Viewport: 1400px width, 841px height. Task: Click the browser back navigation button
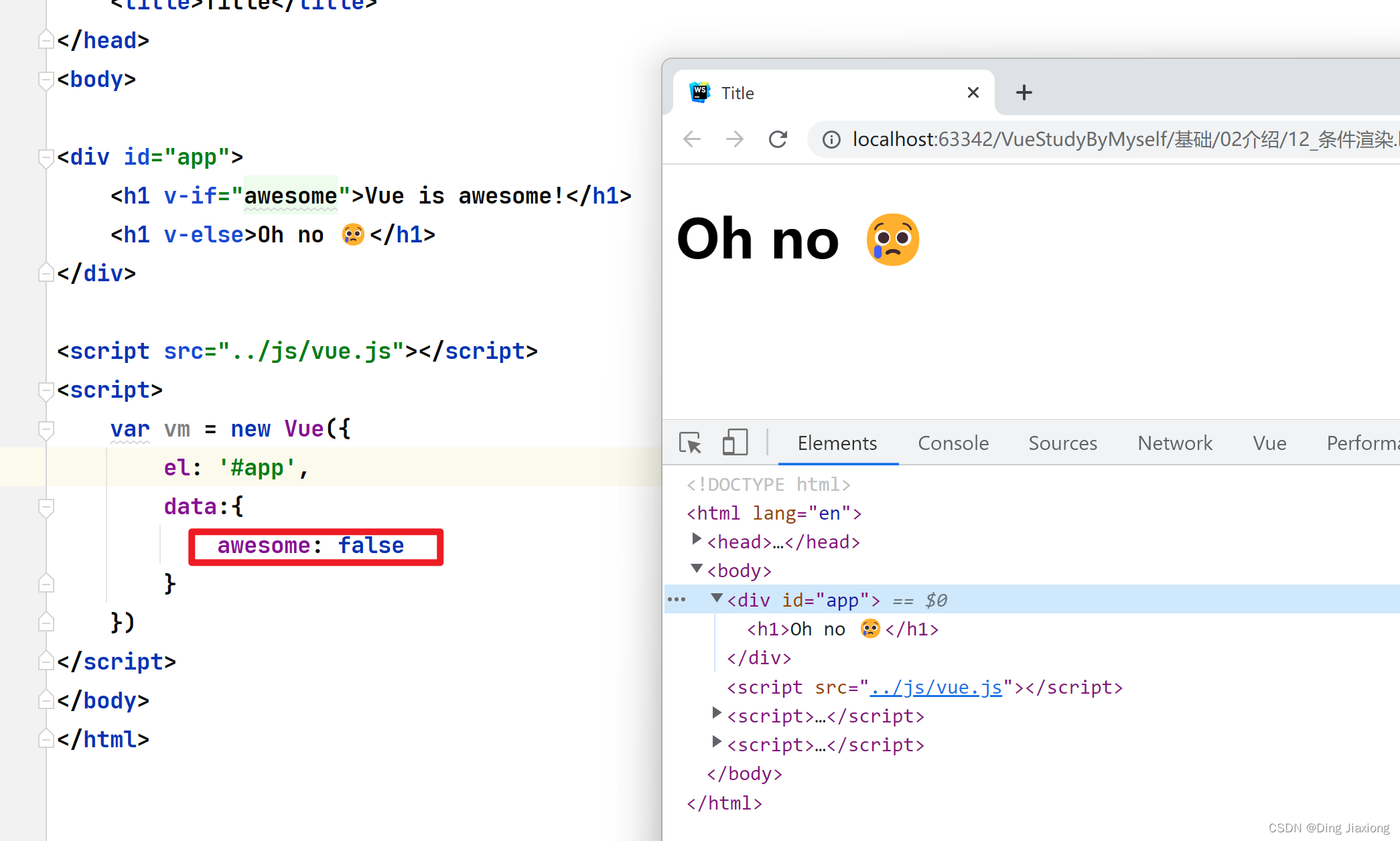pyautogui.click(x=694, y=138)
